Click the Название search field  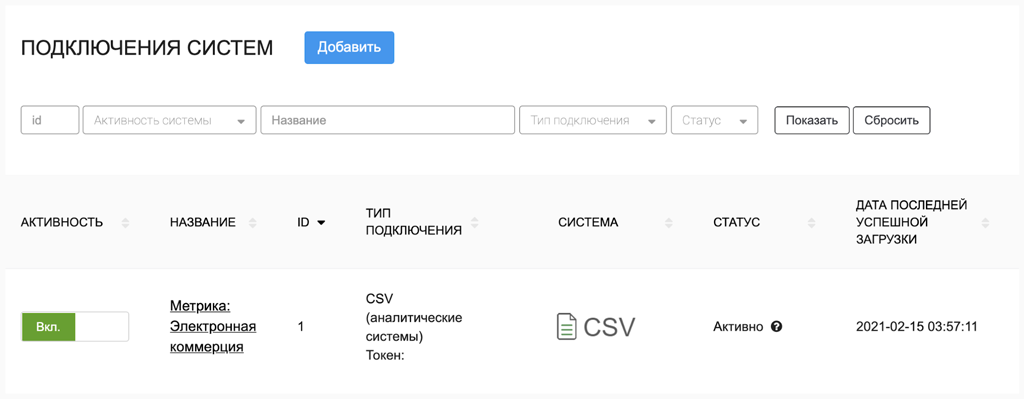(387, 120)
